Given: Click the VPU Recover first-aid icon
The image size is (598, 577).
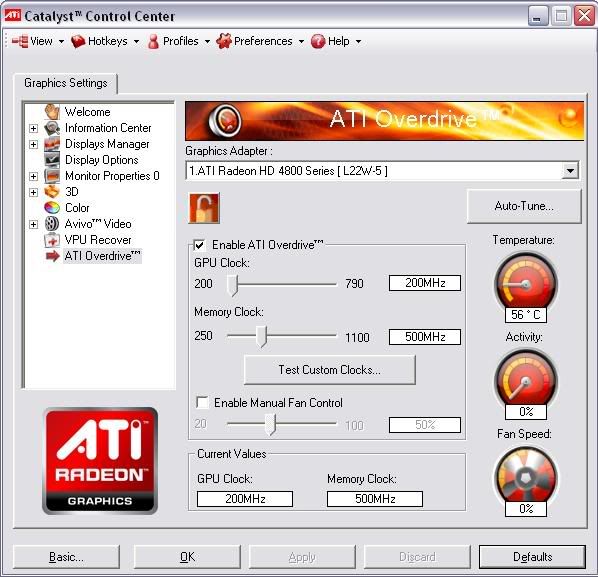Looking at the screenshot, I should pyautogui.click(x=52, y=240).
